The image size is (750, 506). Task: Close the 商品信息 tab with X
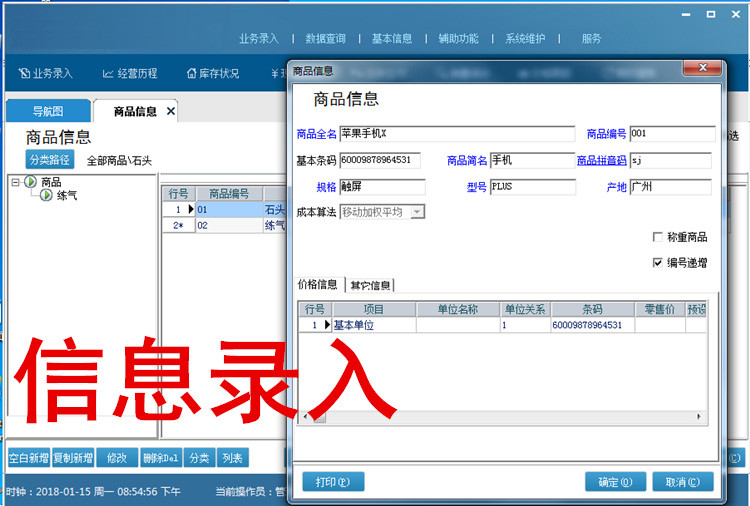171,111
